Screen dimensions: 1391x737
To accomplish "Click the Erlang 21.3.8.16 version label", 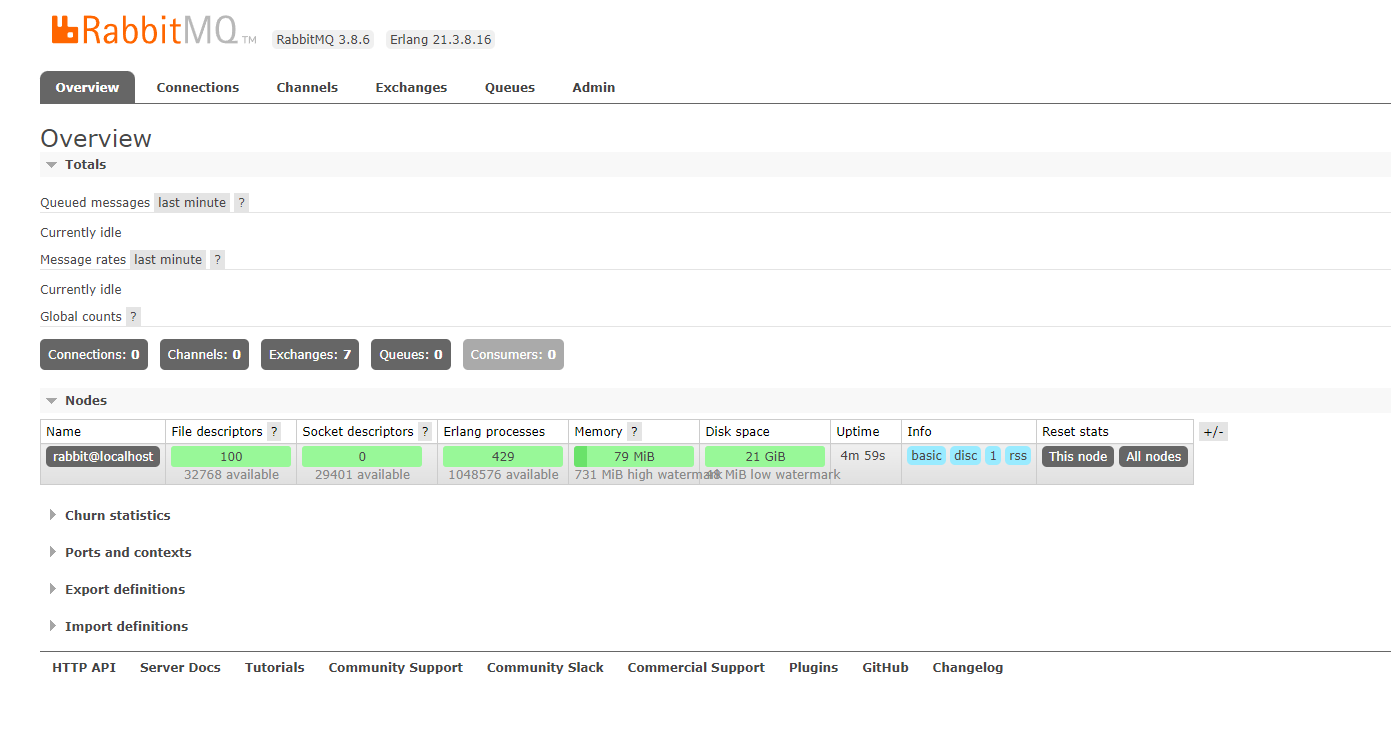I will (x=441, y=39).
